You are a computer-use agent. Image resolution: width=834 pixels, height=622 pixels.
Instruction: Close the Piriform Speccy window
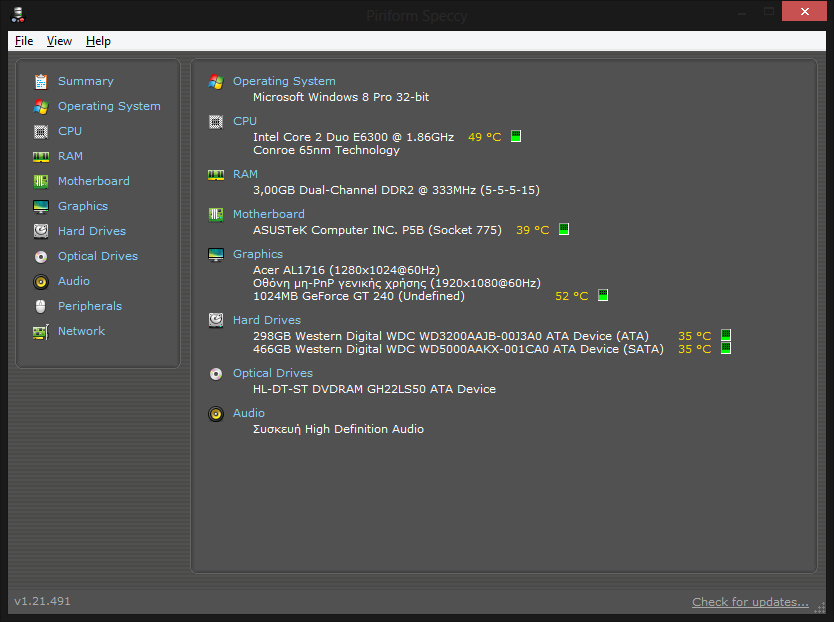point(804,12)
